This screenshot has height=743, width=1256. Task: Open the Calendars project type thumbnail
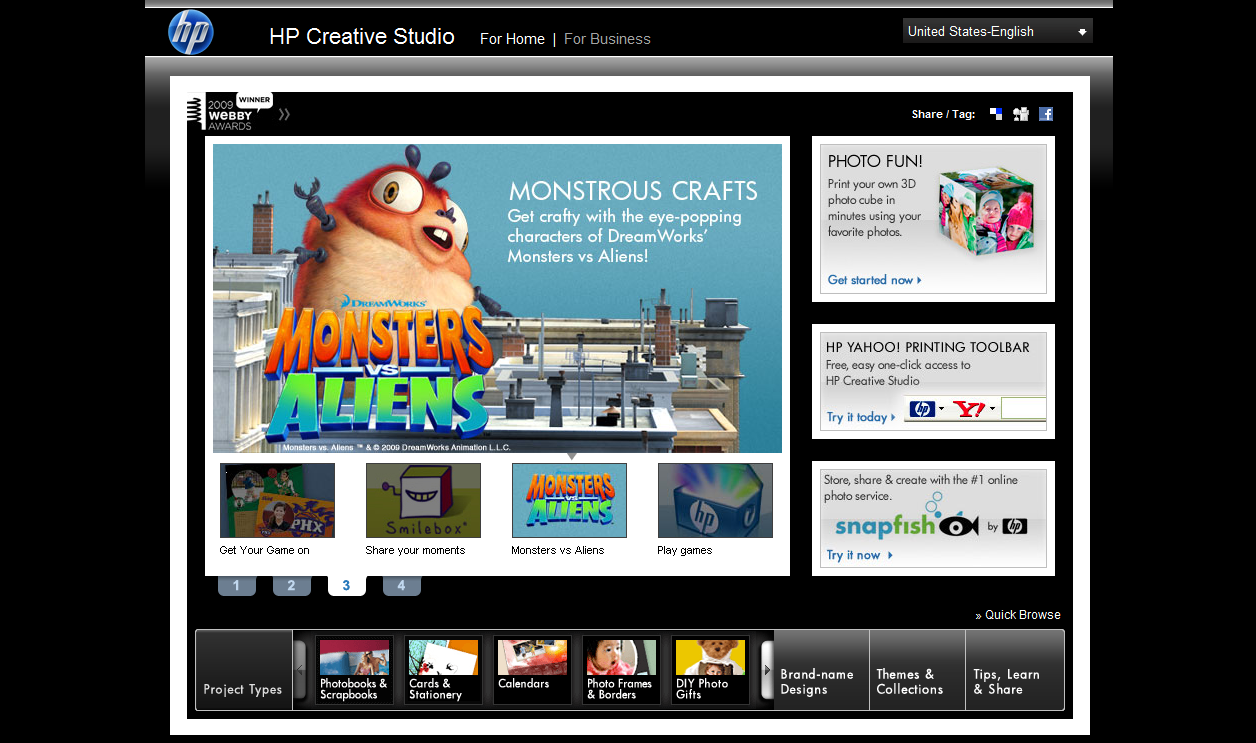(532, 668)
